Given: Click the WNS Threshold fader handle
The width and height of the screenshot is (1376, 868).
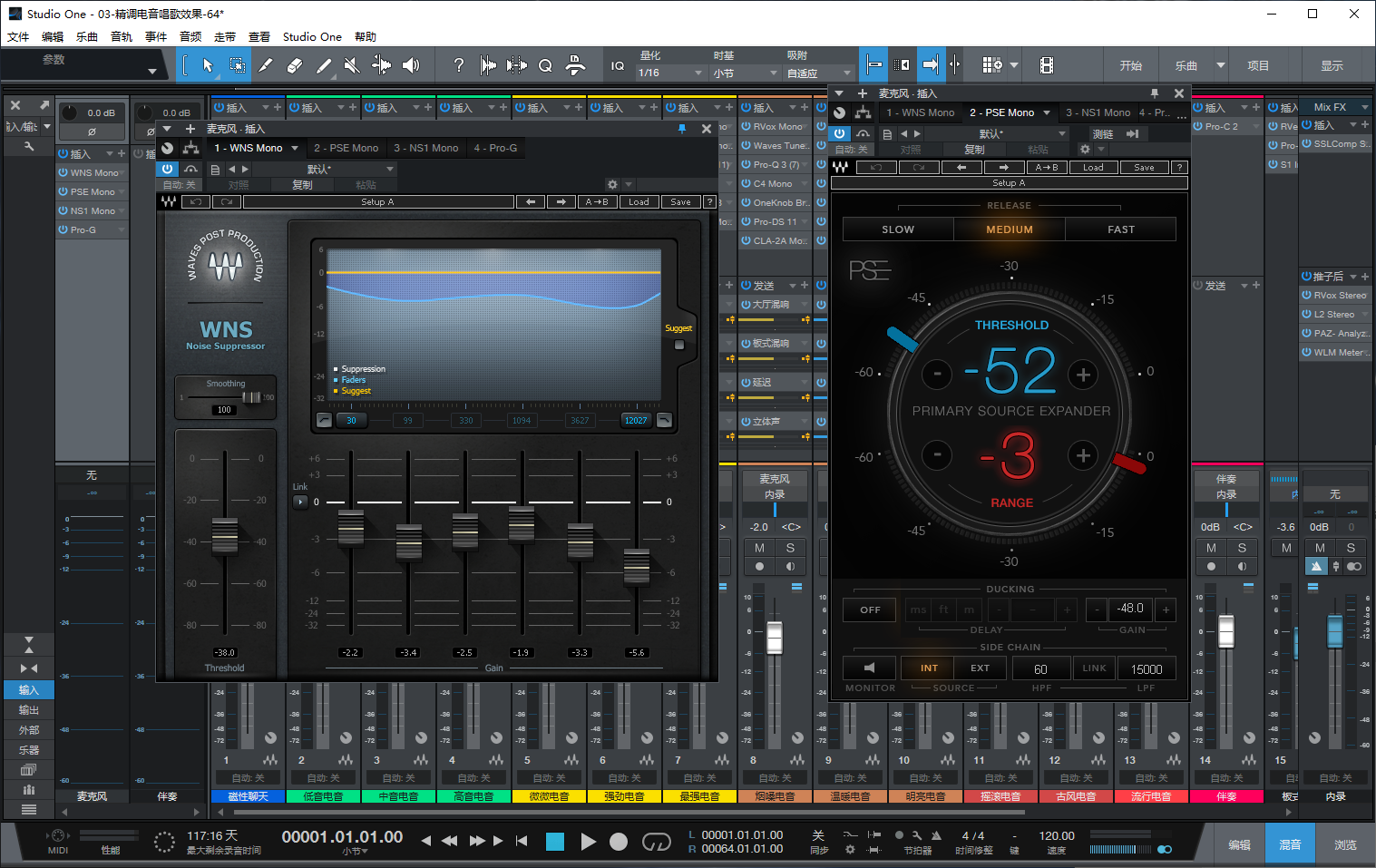Looking at the screenshot, I should [224, 534].
